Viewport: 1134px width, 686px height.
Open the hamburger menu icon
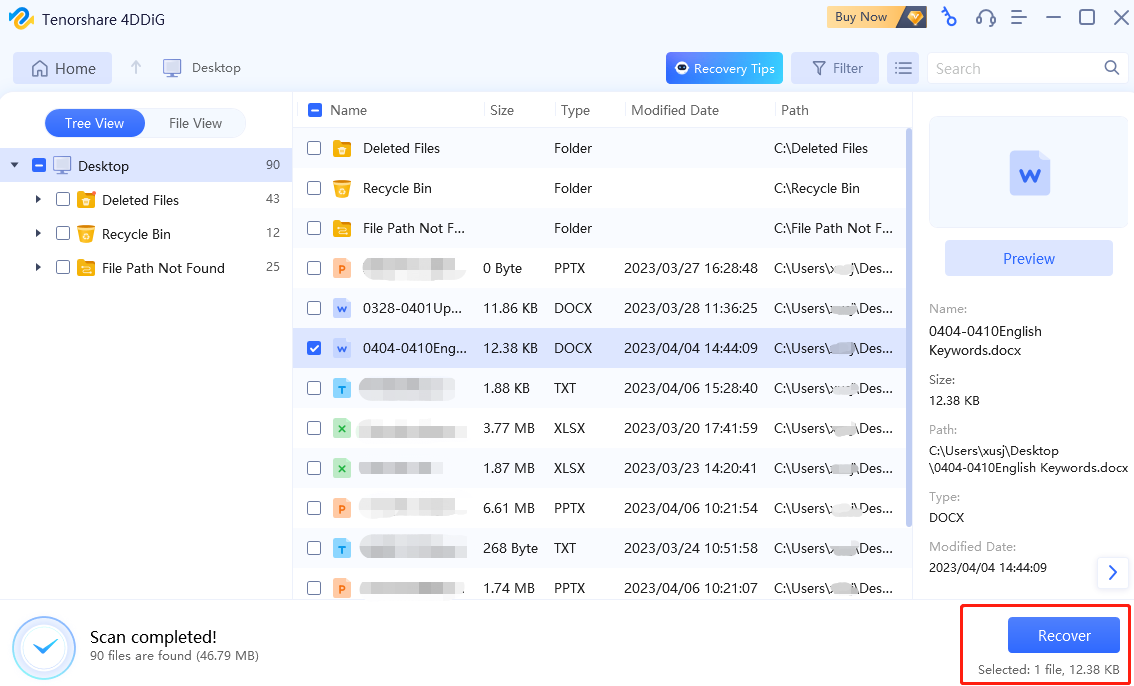point(1019,17)
